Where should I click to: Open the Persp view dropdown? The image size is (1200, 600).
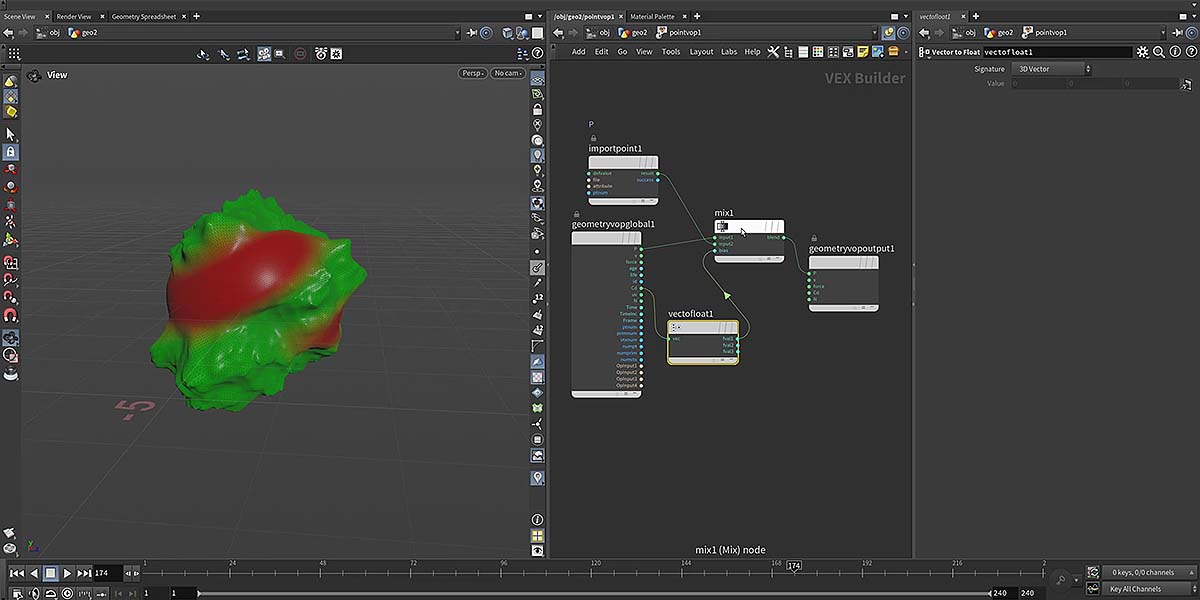[473, 73]
